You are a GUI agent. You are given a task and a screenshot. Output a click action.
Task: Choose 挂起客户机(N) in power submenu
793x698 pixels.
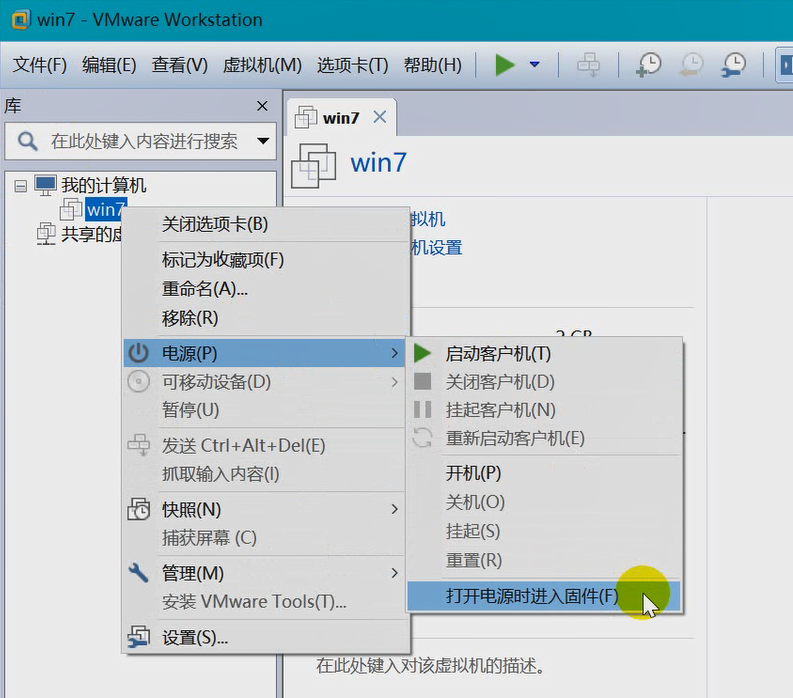click(545, 410)
